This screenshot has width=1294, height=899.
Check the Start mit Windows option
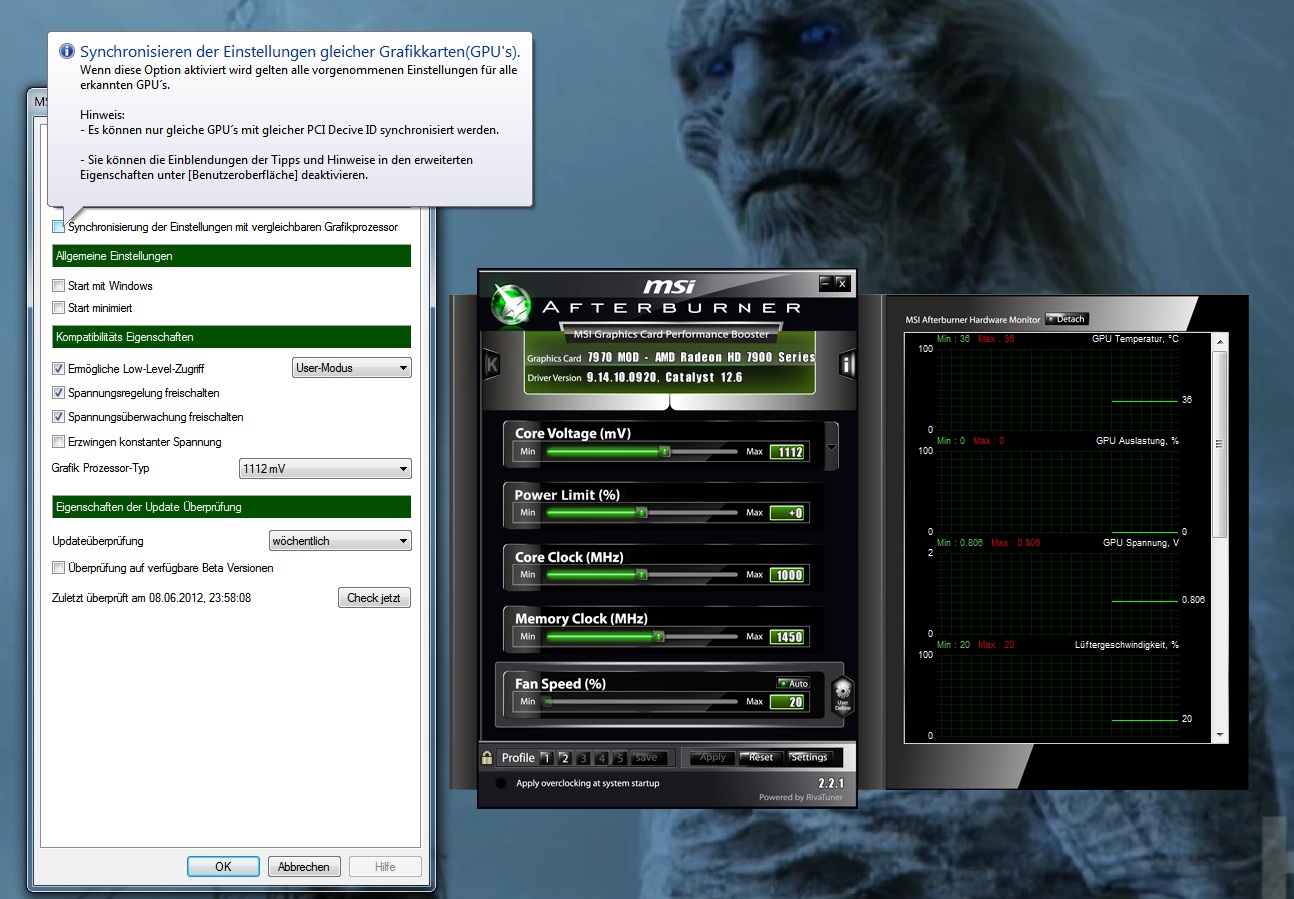[58, 286]
